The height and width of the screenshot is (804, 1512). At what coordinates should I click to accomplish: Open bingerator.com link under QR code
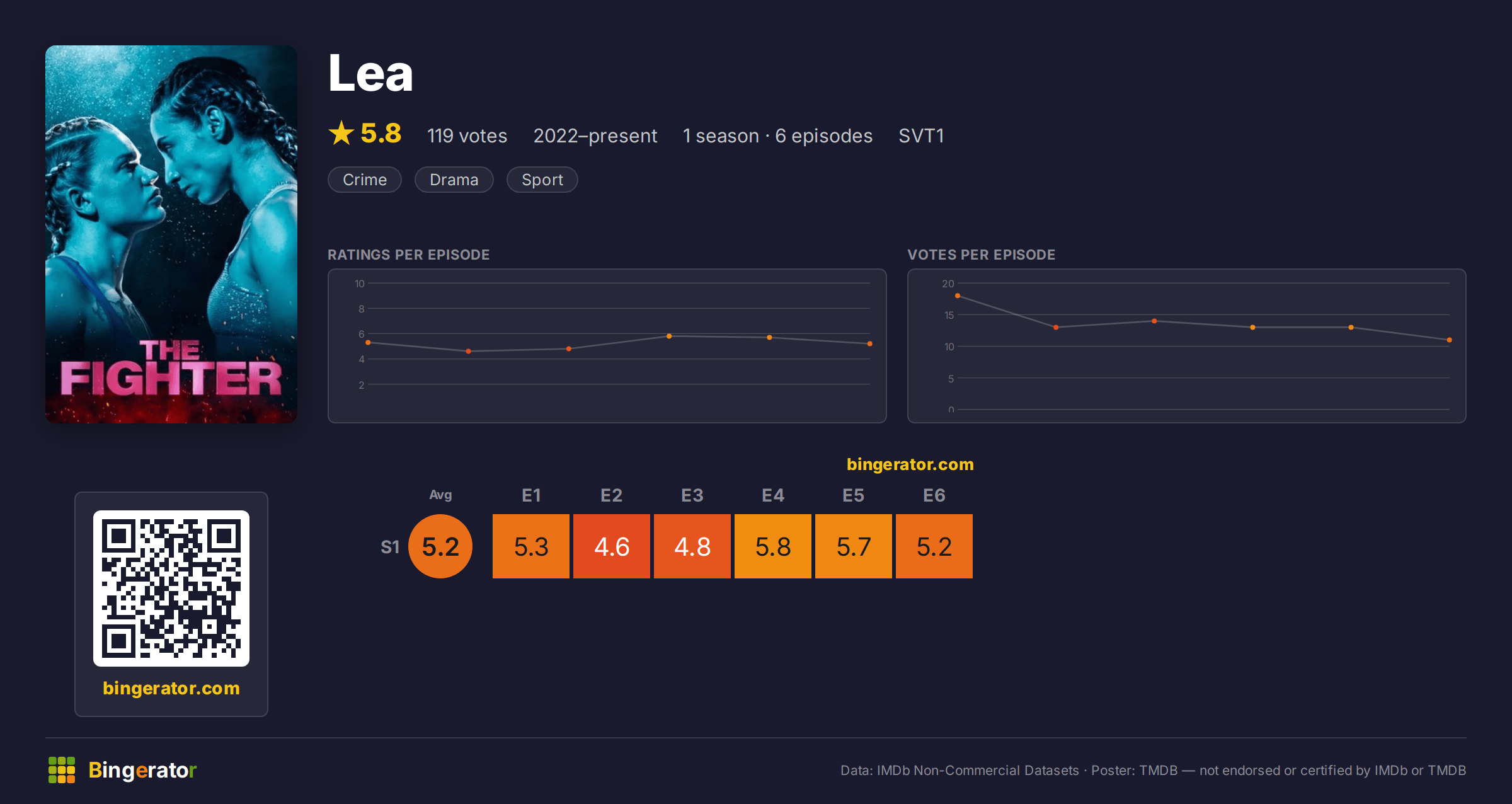[171, 687]
